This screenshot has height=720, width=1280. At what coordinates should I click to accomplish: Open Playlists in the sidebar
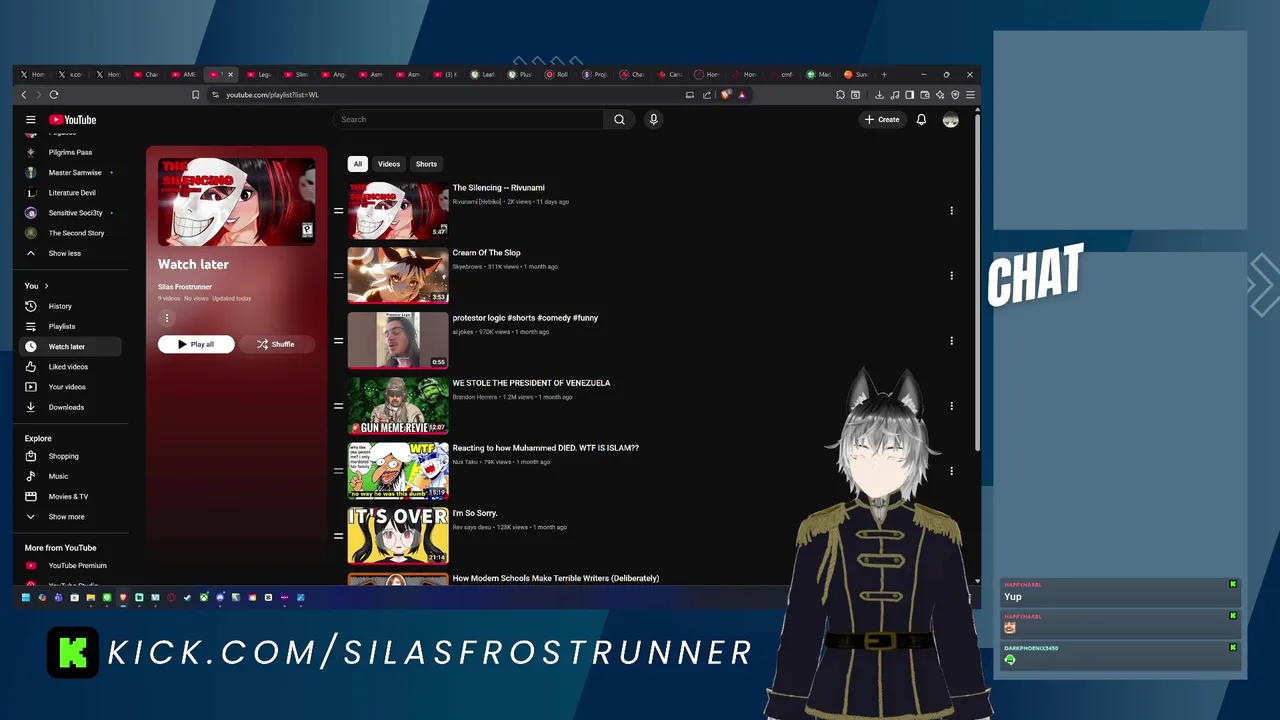click(x=70, y=326)
